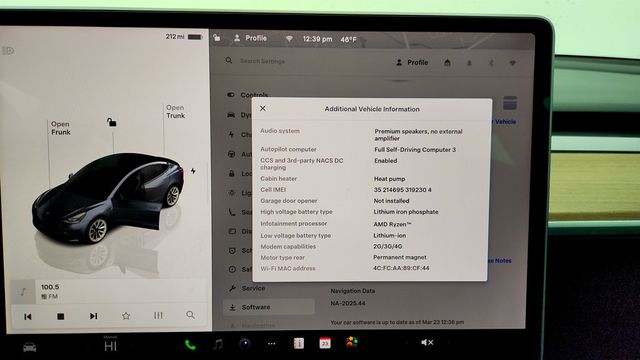Tap the HI climate temperature setting
Screen dimensions: 640x360
(x=110, y=346)
